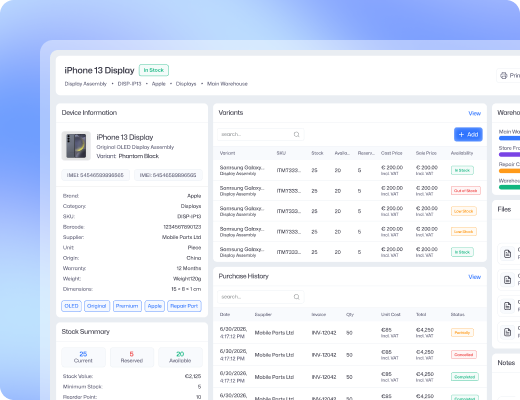Click the Displays breadcrumb text in header

pos(186,84)
